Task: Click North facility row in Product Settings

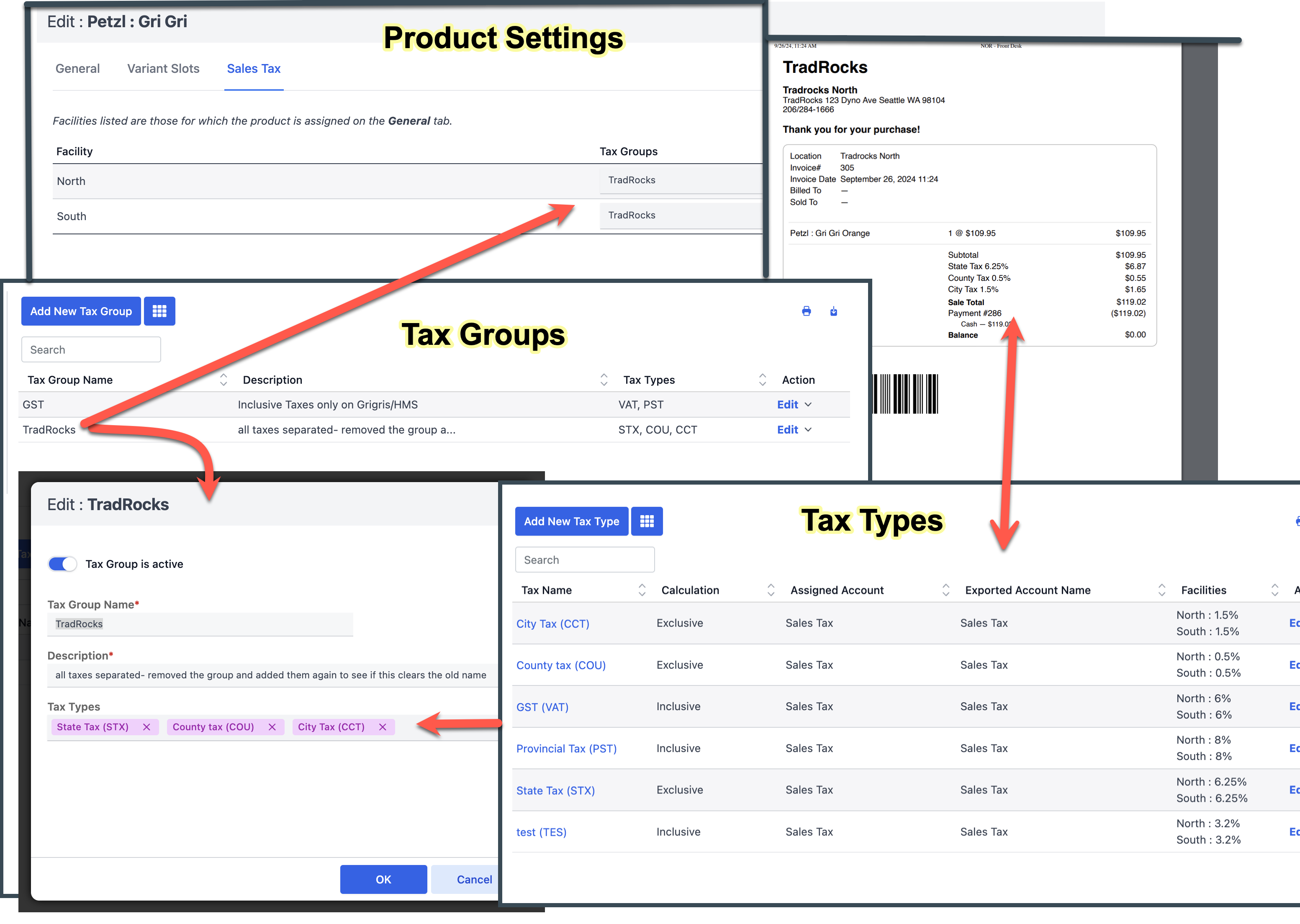Action: [x=407, y=181]
